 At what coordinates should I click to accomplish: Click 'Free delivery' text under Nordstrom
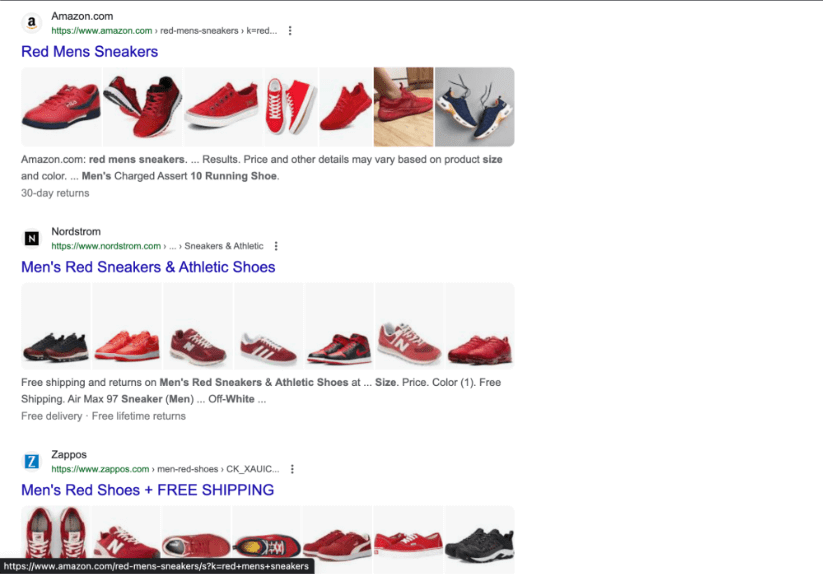click(51, 416)
